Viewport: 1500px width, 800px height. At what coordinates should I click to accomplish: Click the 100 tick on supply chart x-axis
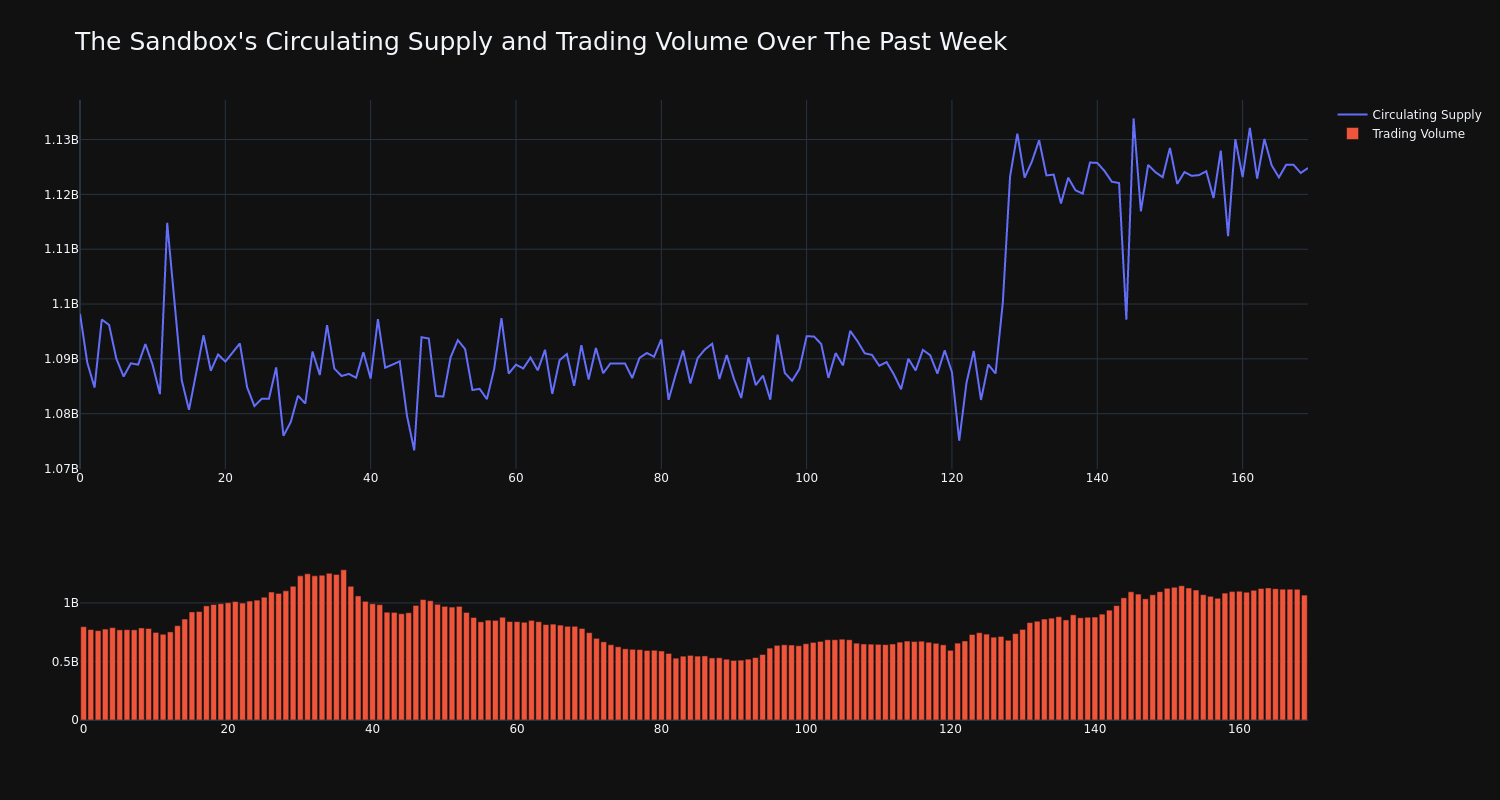point(806,478)
